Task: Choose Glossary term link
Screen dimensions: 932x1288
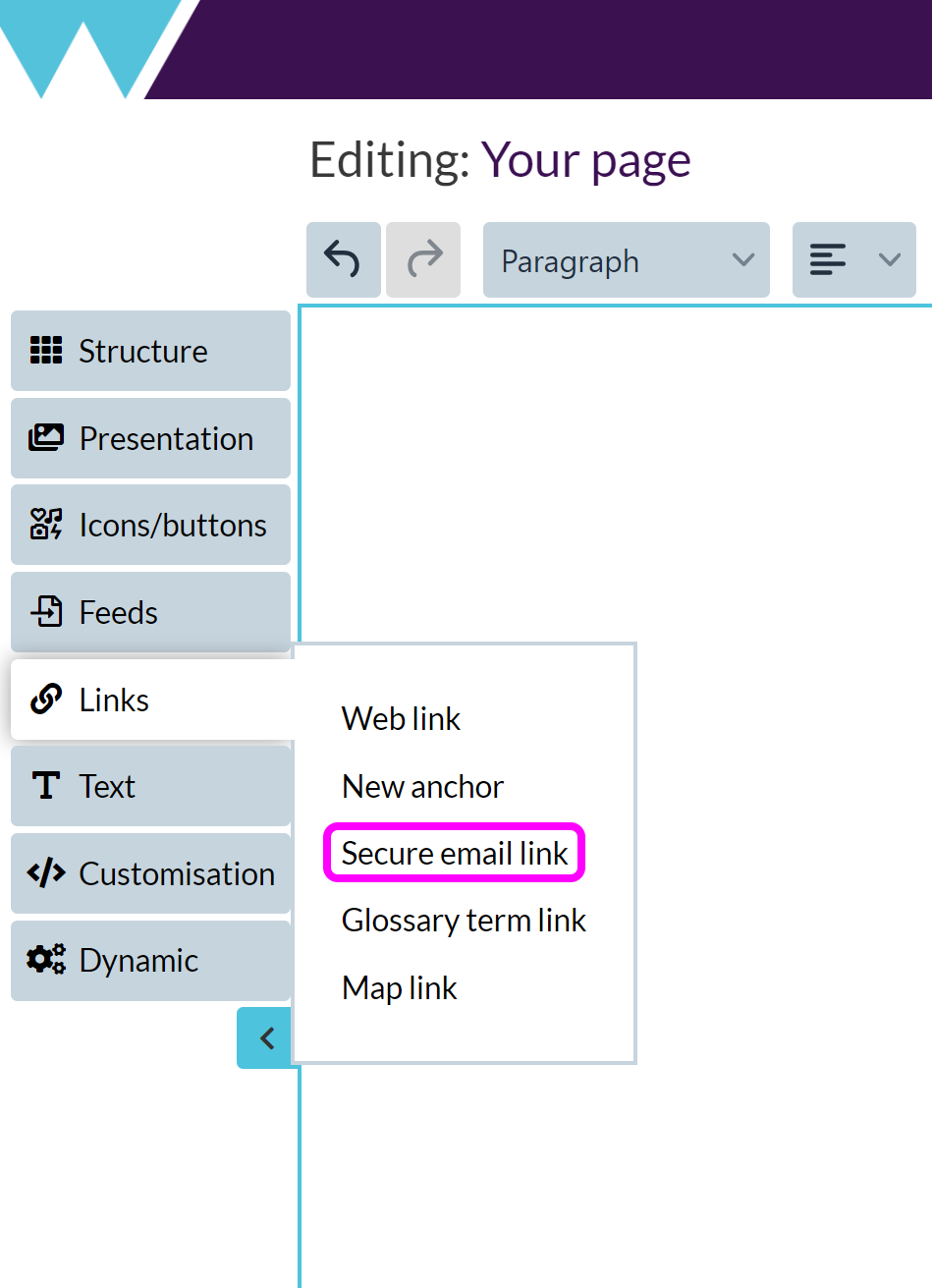Action: pyautogui.click(x=464, y=921)
